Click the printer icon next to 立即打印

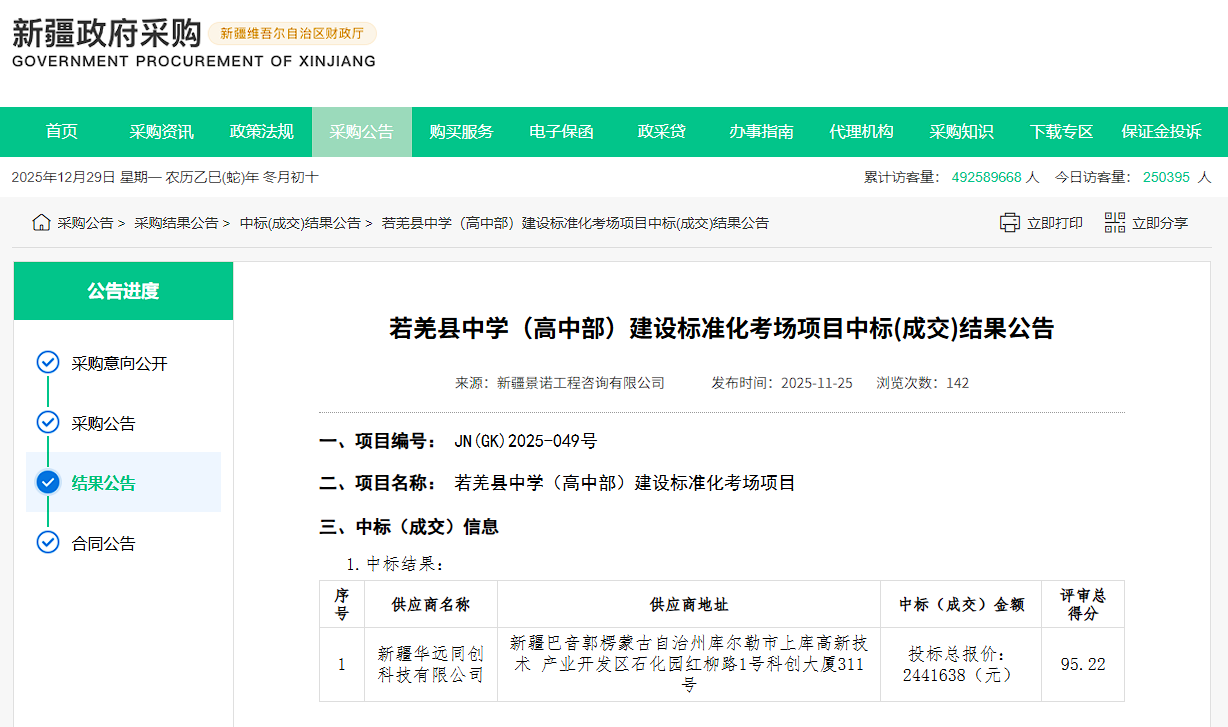[1010, 222]
